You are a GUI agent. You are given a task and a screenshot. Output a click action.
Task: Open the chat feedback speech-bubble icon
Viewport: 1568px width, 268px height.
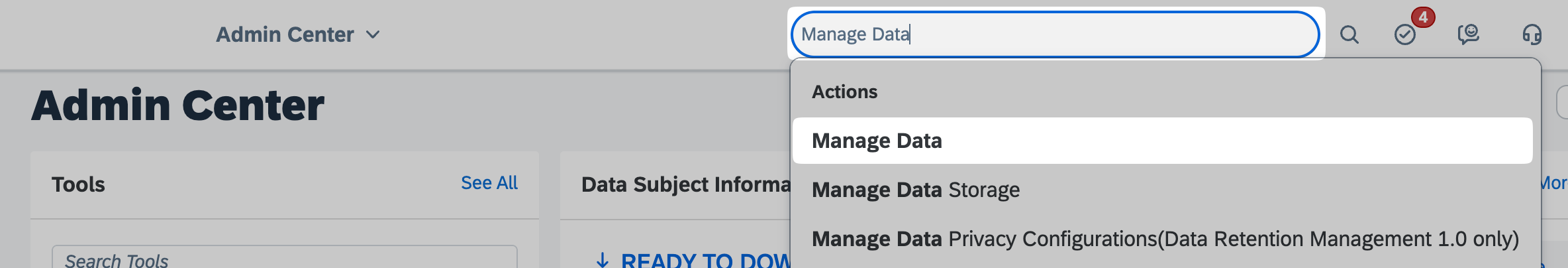1468,34
